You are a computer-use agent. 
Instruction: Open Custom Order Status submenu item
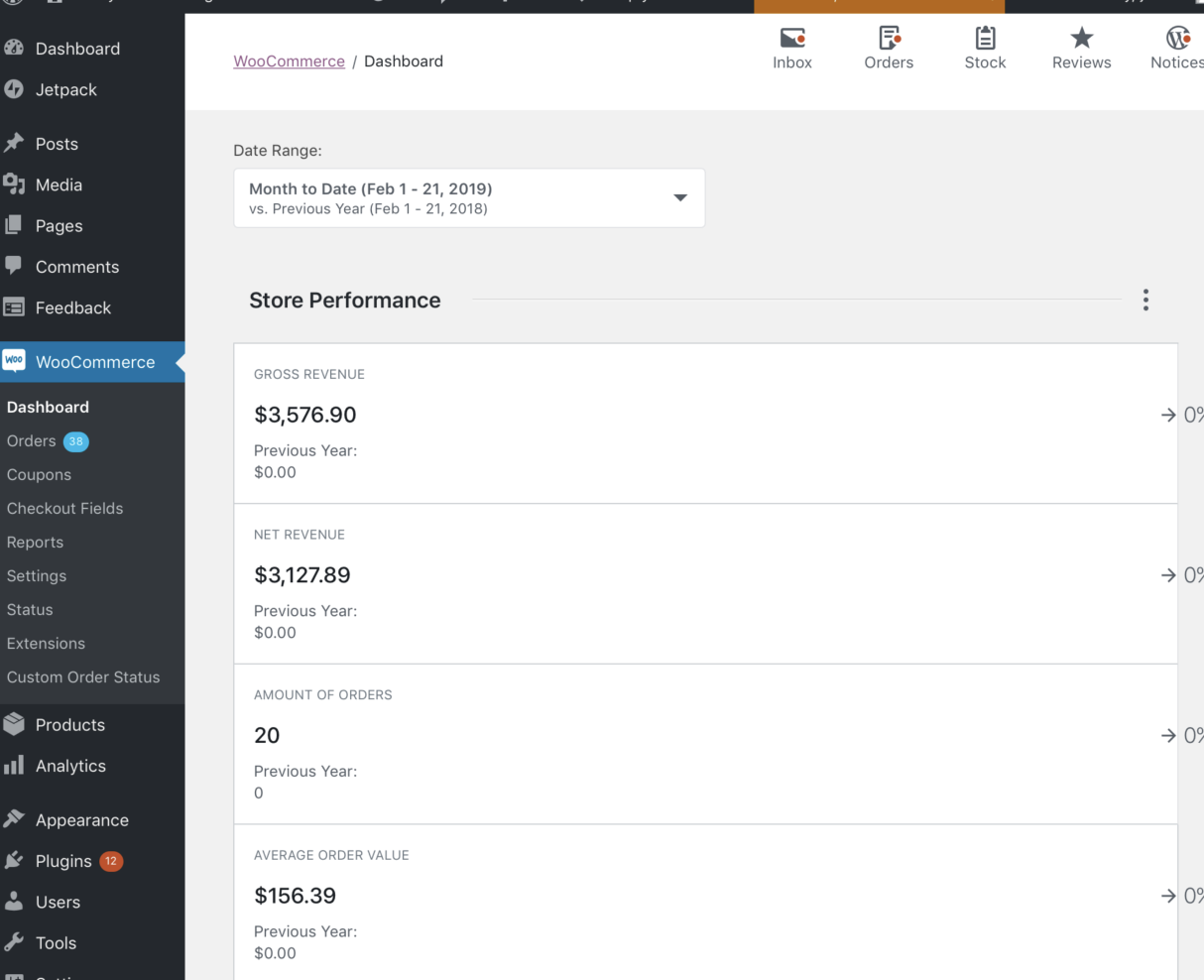pos(83,676)
